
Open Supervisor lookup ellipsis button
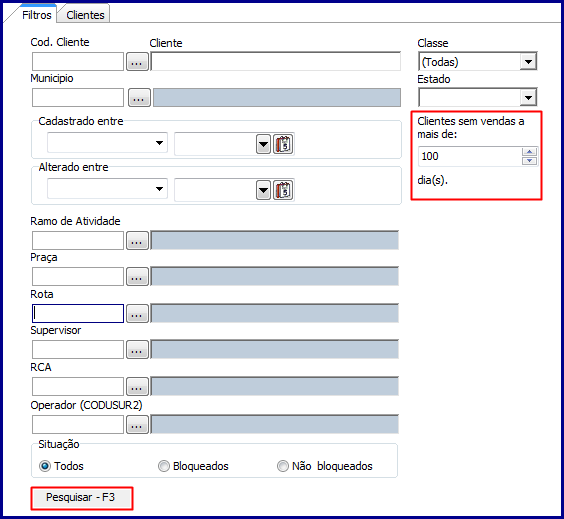(137, 350)
